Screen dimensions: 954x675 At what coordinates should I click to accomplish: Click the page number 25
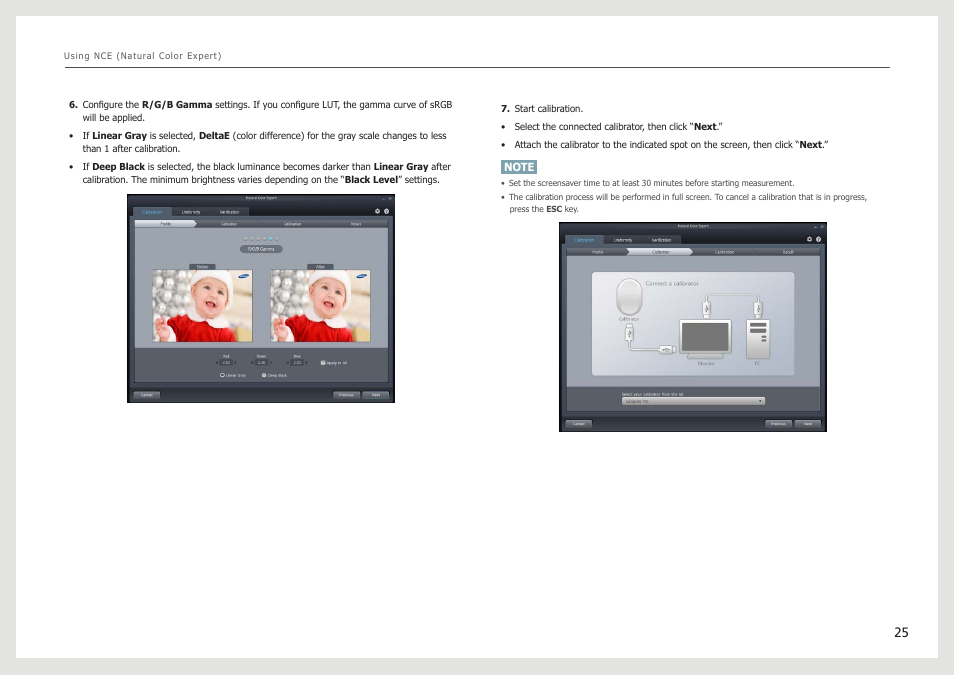click(901, 632)
